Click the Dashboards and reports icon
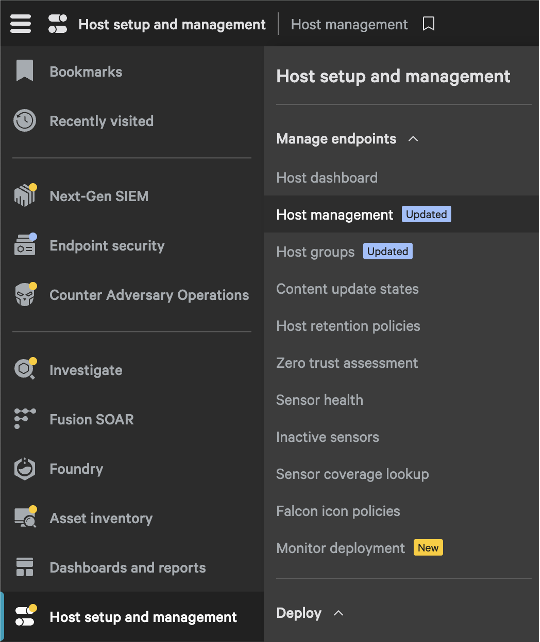The image size is (540, 642). tap(25, 567)
